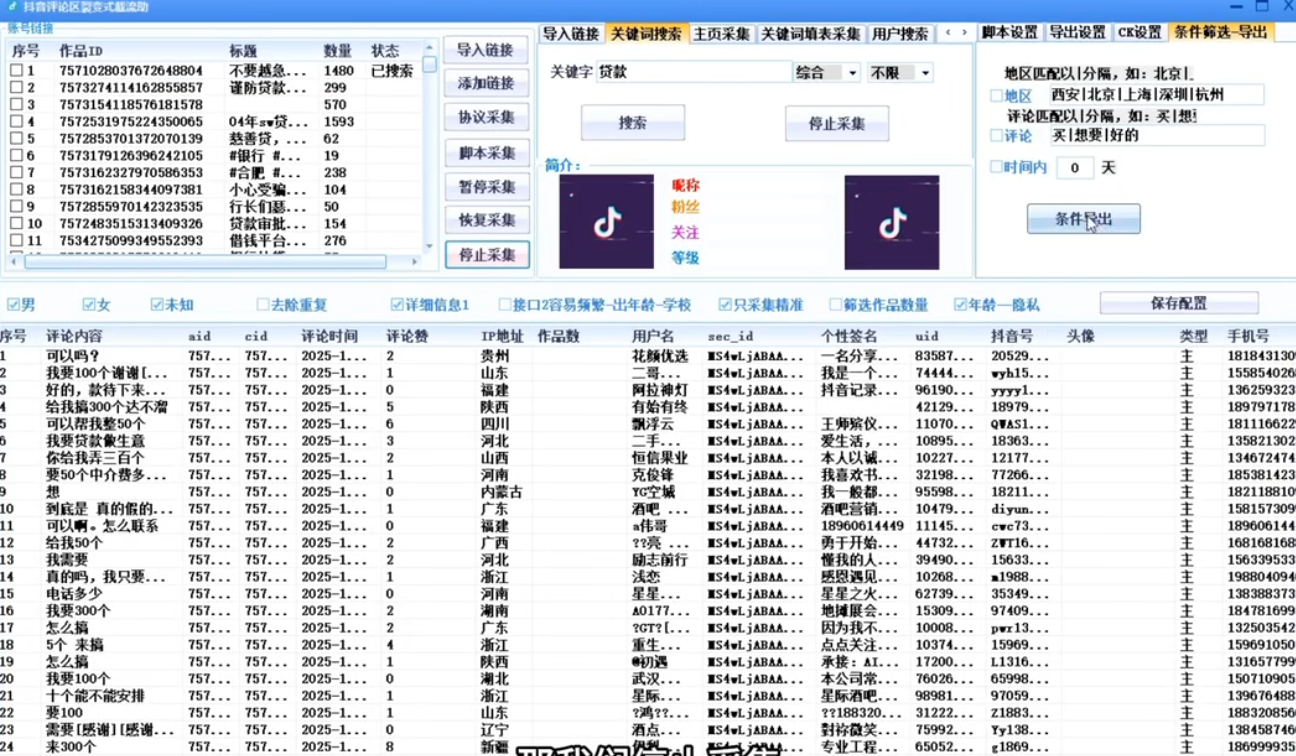Open the 主页采集 tab
1296x756 pixels.
pos(721,33)
